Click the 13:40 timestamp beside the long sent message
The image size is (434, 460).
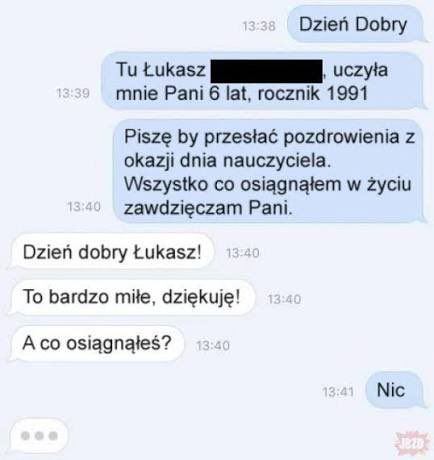(84, 207)
